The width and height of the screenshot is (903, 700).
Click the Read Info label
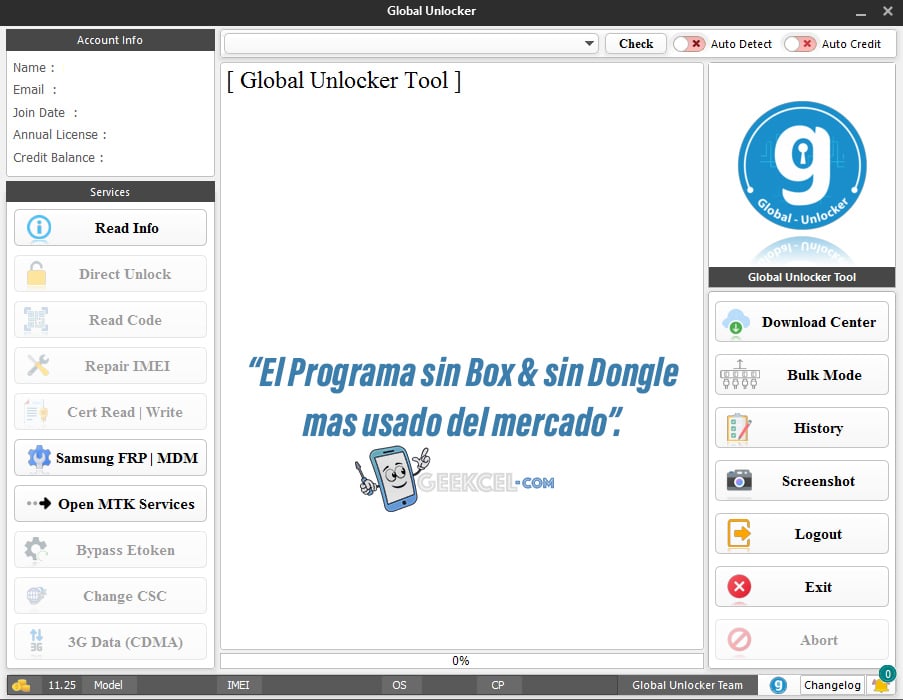pos(127,228)
